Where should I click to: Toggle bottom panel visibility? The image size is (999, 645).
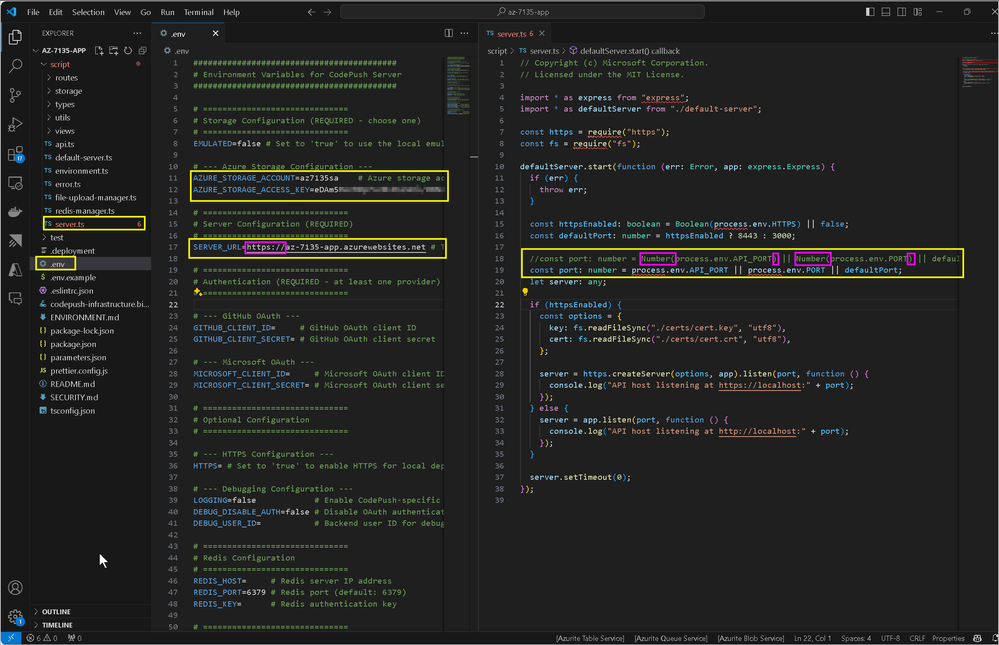(x=886, y=12)
